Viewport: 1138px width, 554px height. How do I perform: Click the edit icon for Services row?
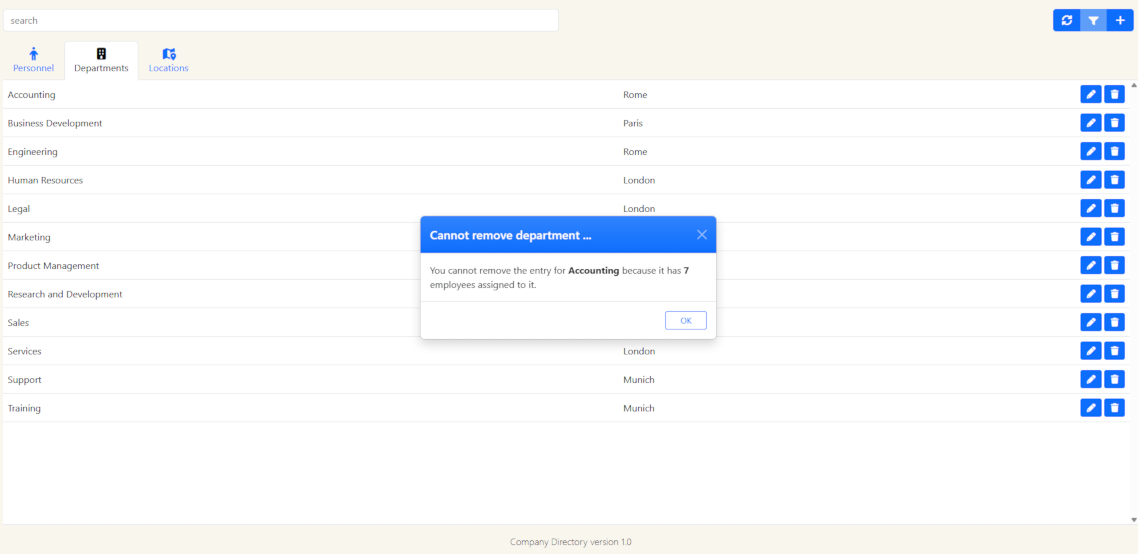(x=1091, y=351)
